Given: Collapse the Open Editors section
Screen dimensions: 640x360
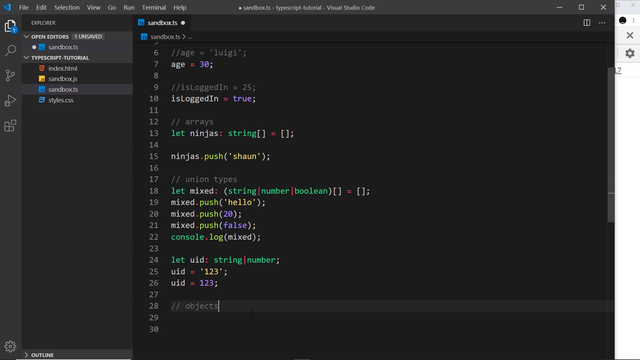Looking at the screenshot, I should point(27,37).
